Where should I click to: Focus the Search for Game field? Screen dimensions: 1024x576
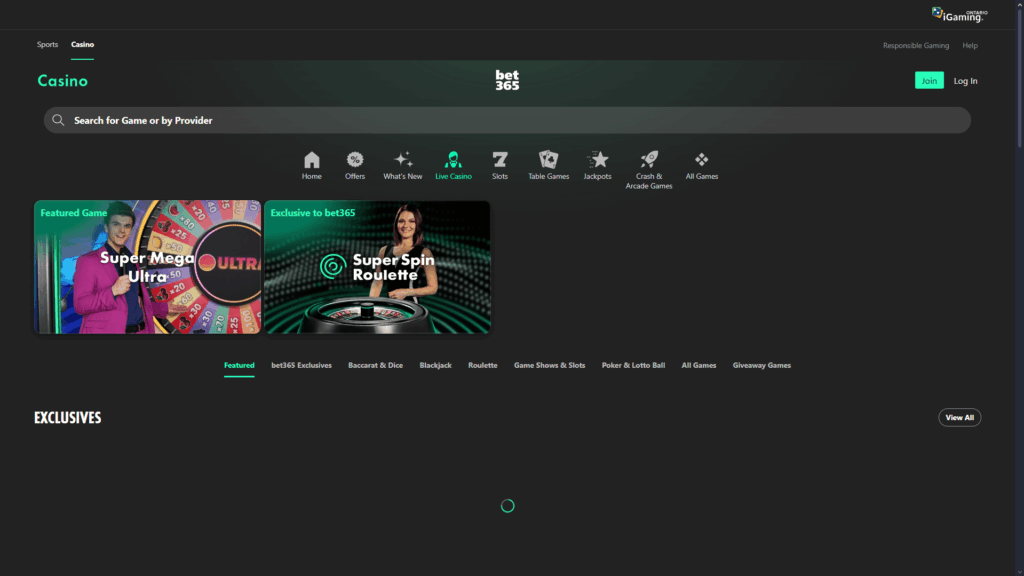506,121
